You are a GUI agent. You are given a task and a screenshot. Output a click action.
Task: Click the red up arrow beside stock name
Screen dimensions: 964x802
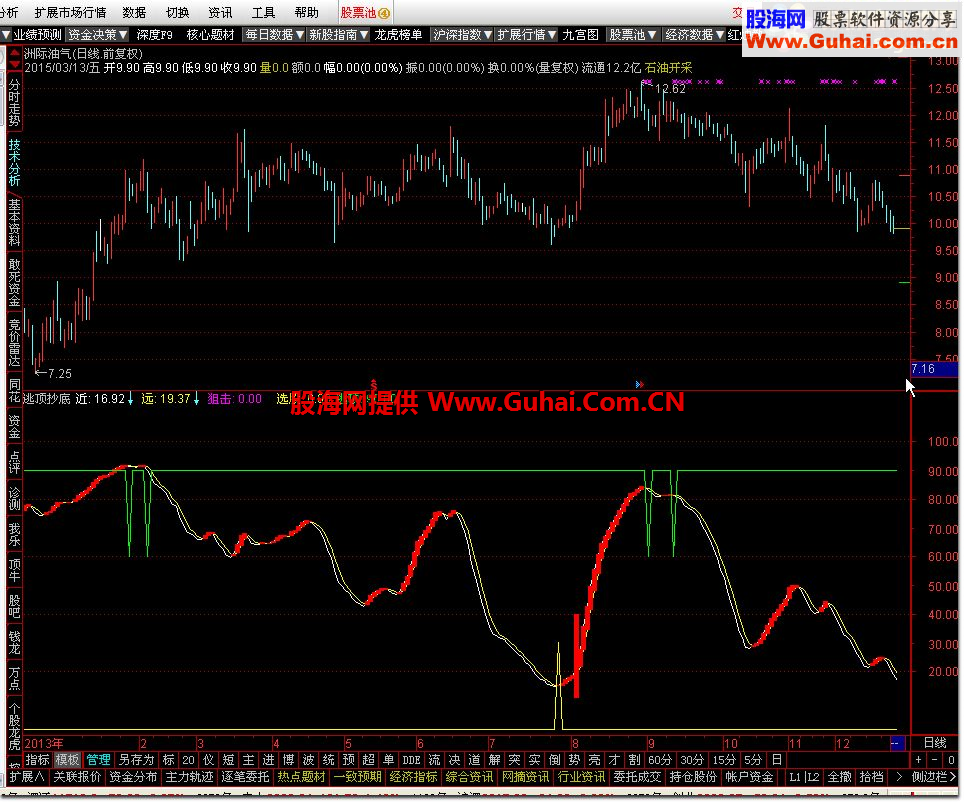(15, 53)
